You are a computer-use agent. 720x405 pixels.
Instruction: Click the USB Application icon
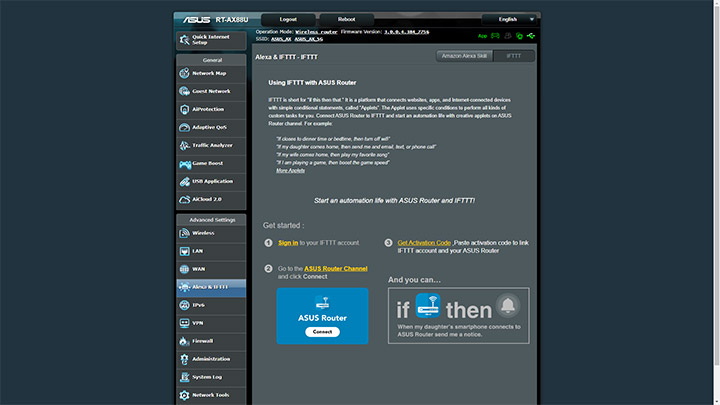185,181
